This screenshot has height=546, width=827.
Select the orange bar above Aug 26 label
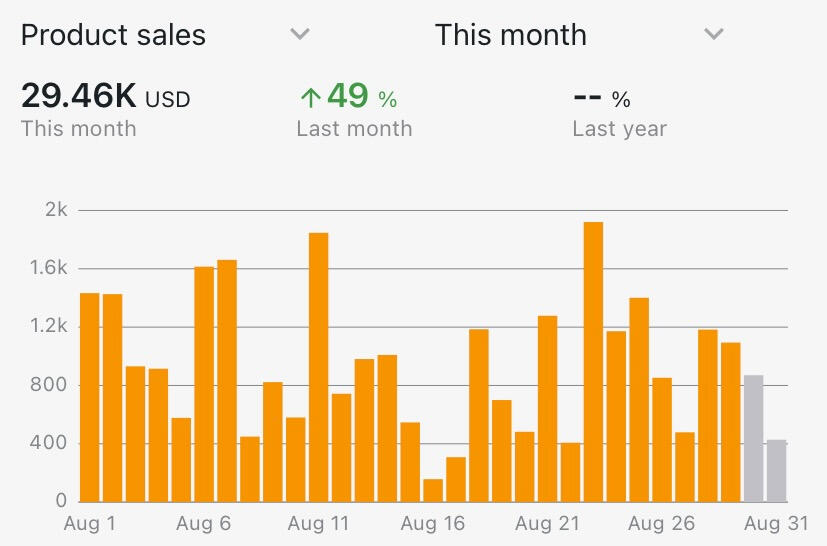tap(662, 439)
